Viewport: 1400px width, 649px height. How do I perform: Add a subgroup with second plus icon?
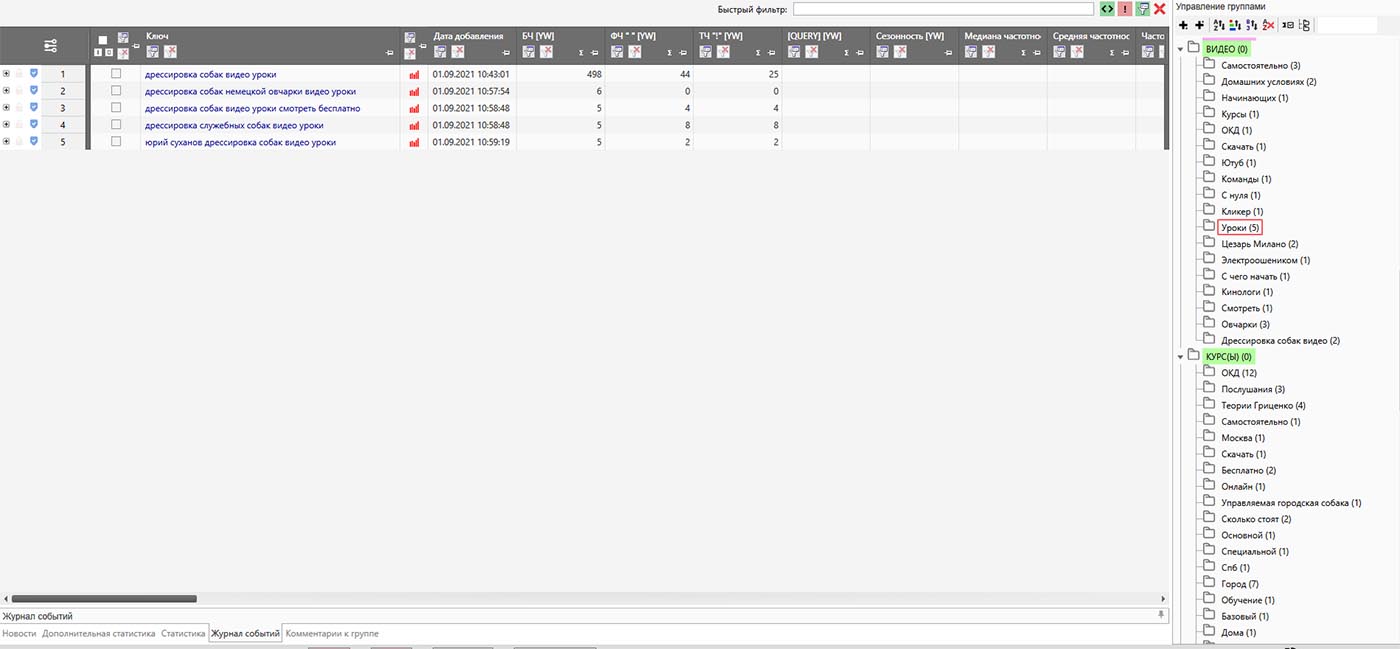[x=1199, y=25]
